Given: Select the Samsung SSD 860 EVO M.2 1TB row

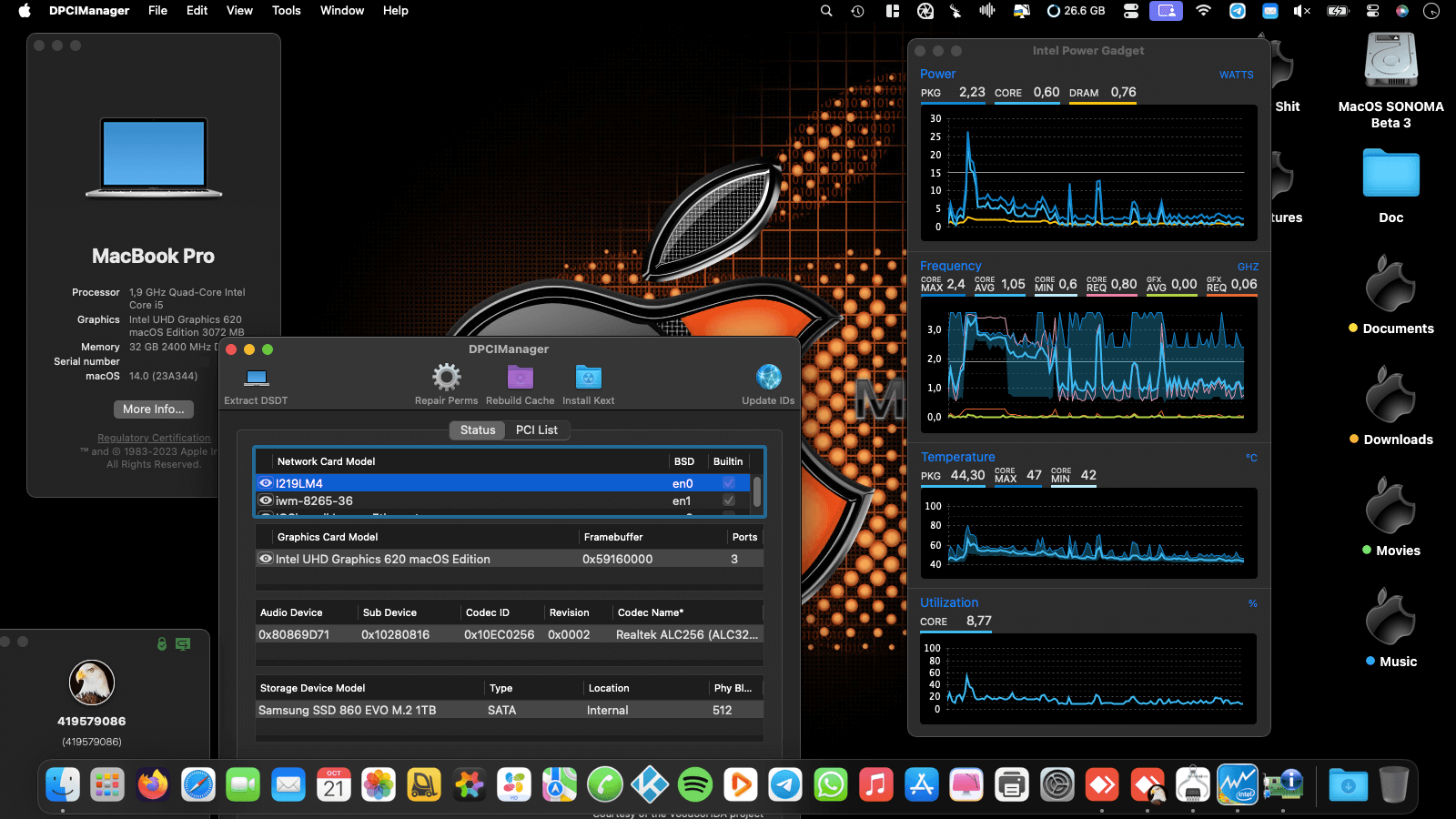Looking at the screenshot, I should coord(510,710).
